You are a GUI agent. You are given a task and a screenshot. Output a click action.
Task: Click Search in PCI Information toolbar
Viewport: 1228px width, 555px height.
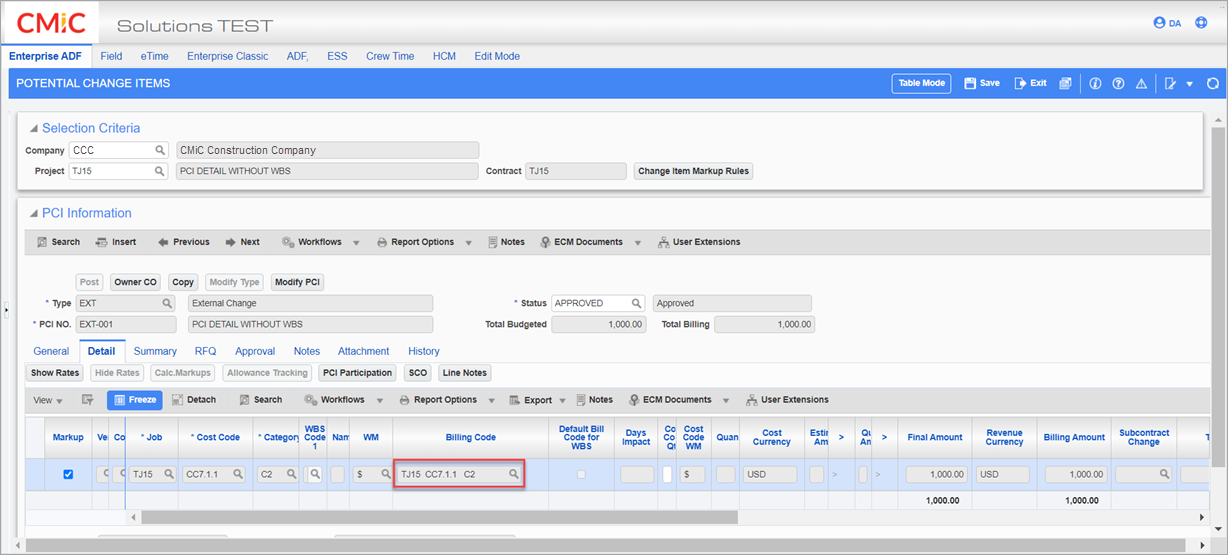pyautogui.click(x=58, y=242)
